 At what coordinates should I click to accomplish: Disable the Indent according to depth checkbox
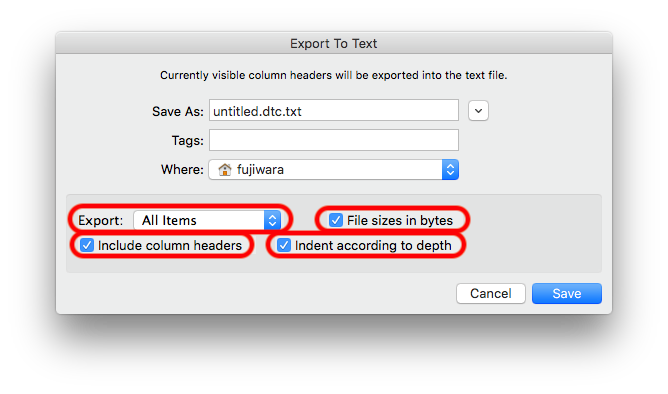pyautogui.click(x=284, y=245)
